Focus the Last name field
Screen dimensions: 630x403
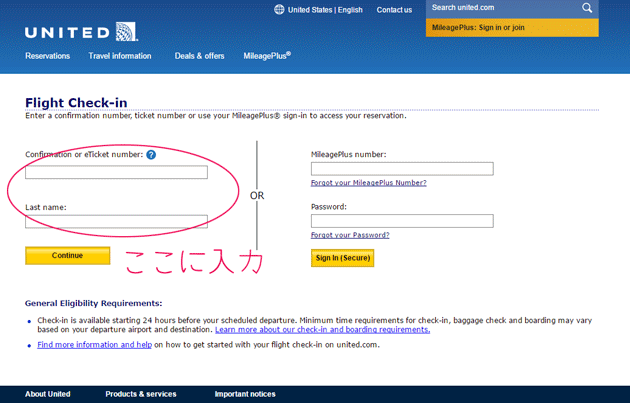pos(117,222)
